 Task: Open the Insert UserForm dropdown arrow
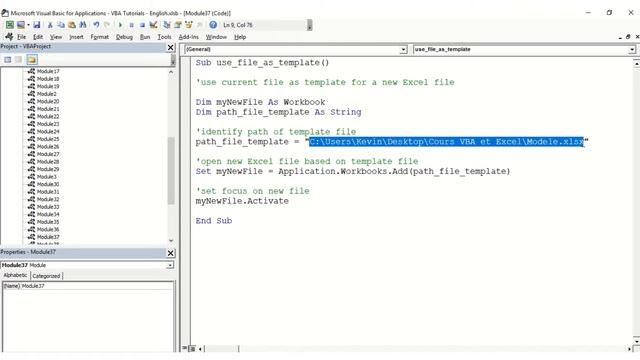(x=28, y=25)
